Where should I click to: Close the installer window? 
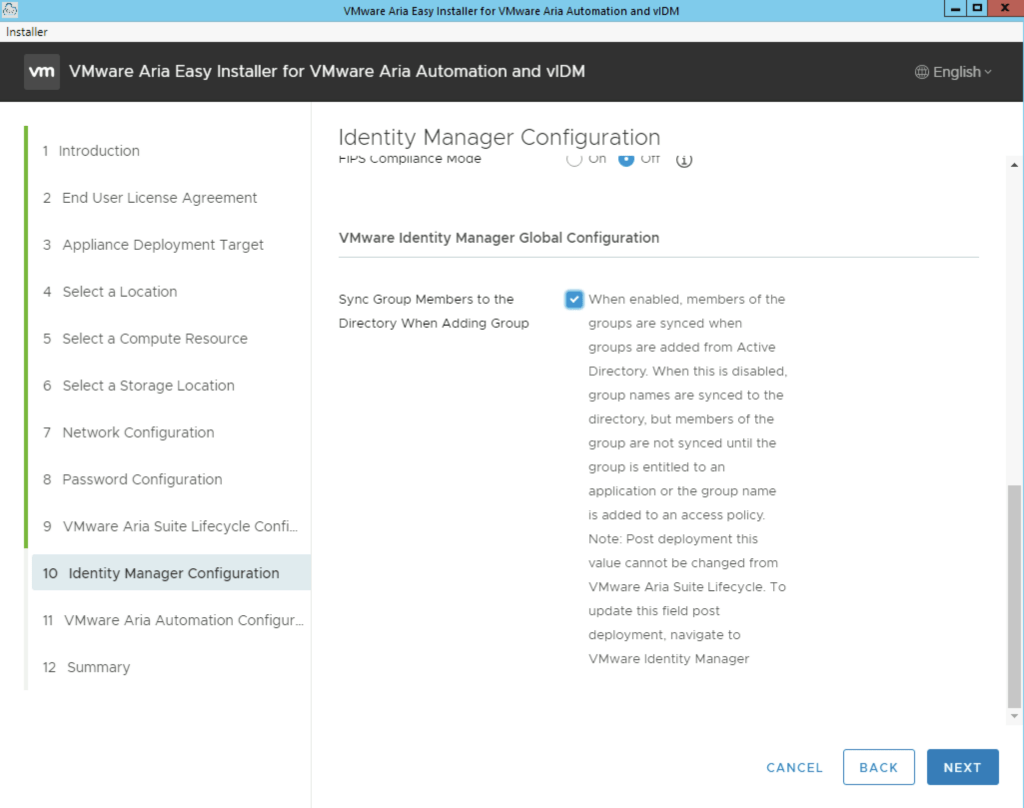click(1006, 8)
